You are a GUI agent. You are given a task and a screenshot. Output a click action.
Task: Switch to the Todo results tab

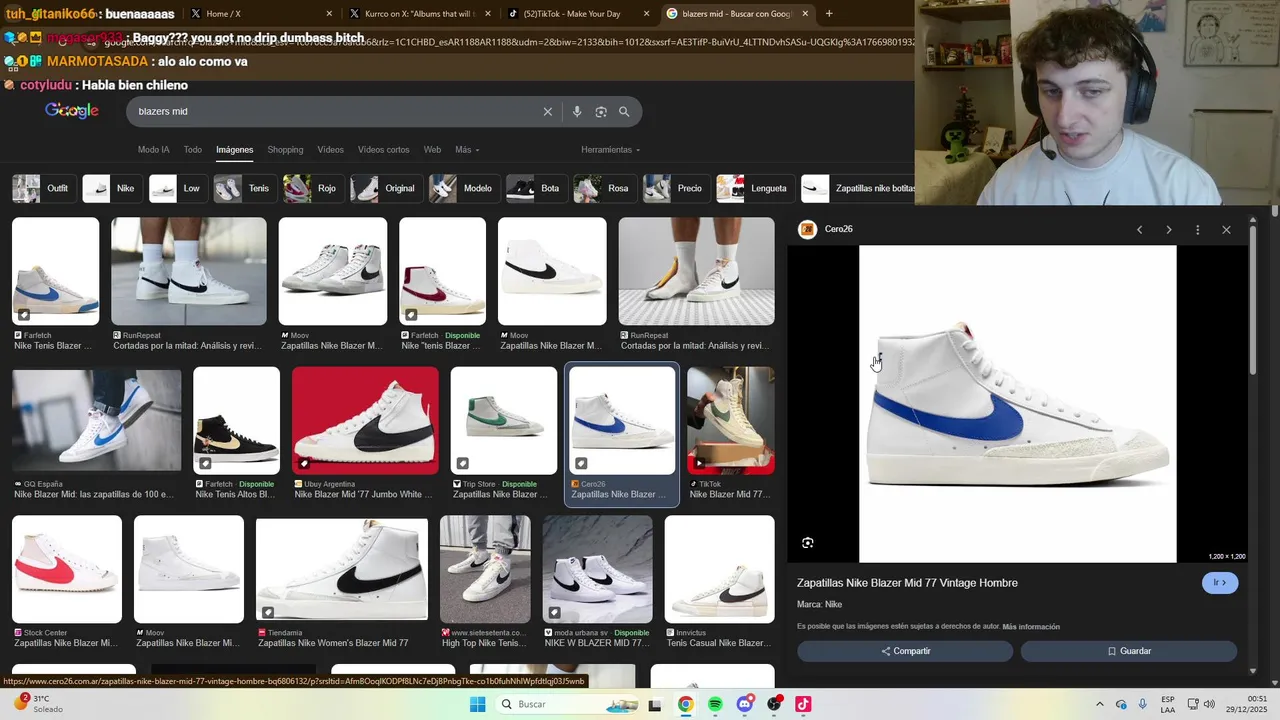(193, 150)
